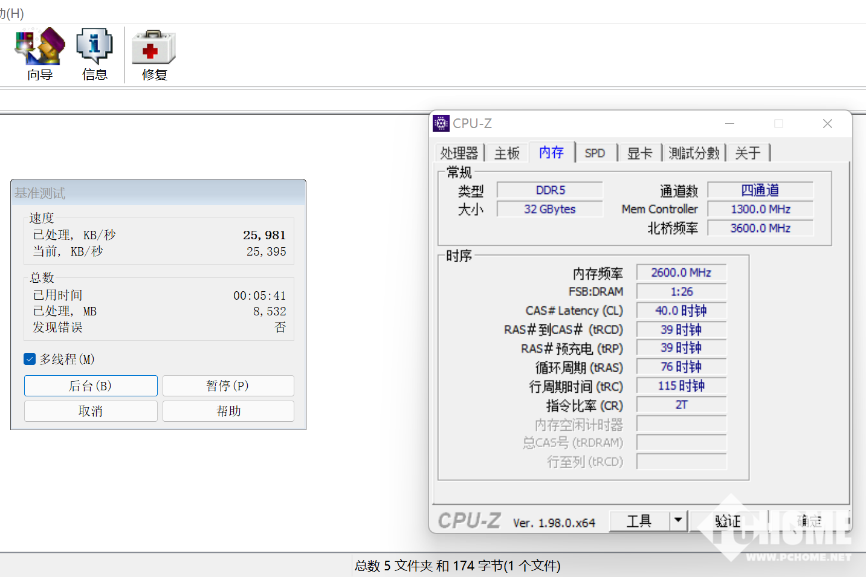Close the CPU-Z window
Image resolution: width=866 pixels, height=577 pixels.
click(827, 124)
